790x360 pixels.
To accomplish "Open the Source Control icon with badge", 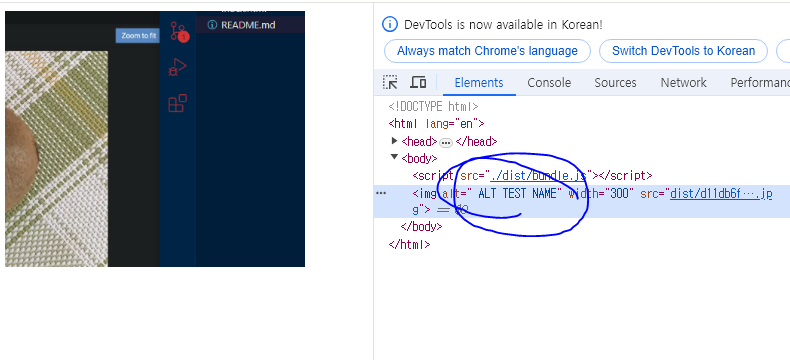I will click(178, 32).
